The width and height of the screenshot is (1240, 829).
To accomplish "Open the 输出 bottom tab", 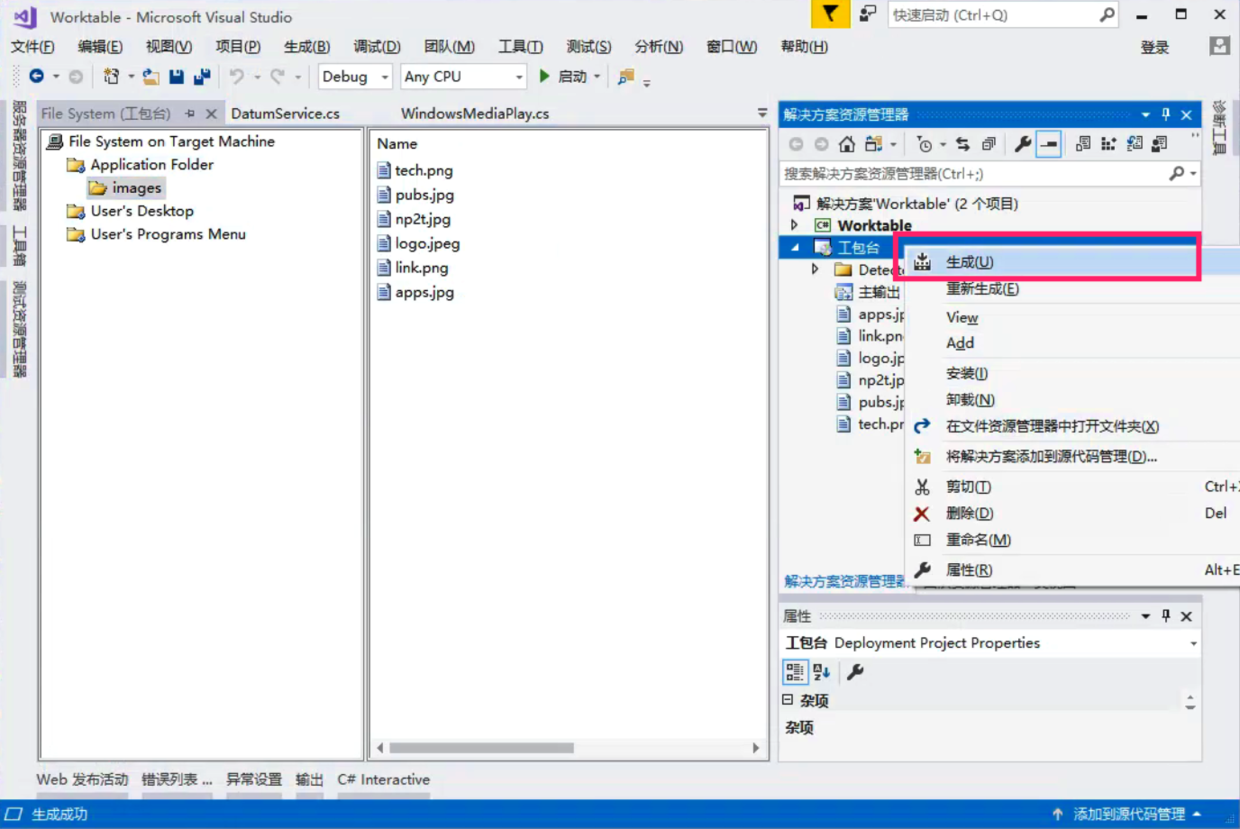I will point(310,779).
